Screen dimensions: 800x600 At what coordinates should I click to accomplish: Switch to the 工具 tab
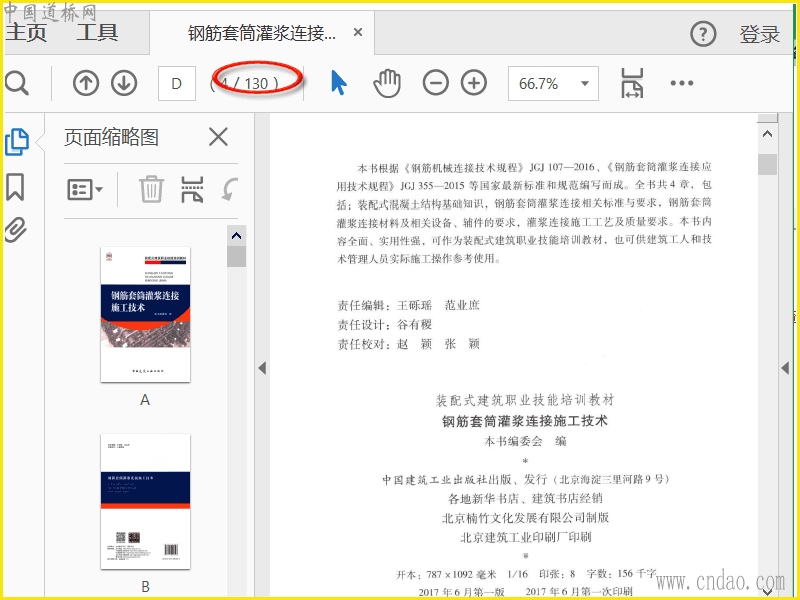(97, 33)
